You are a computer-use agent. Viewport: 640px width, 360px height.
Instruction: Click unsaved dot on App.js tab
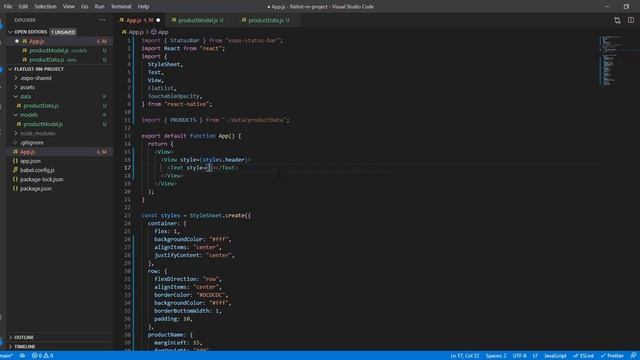[158, 20]
